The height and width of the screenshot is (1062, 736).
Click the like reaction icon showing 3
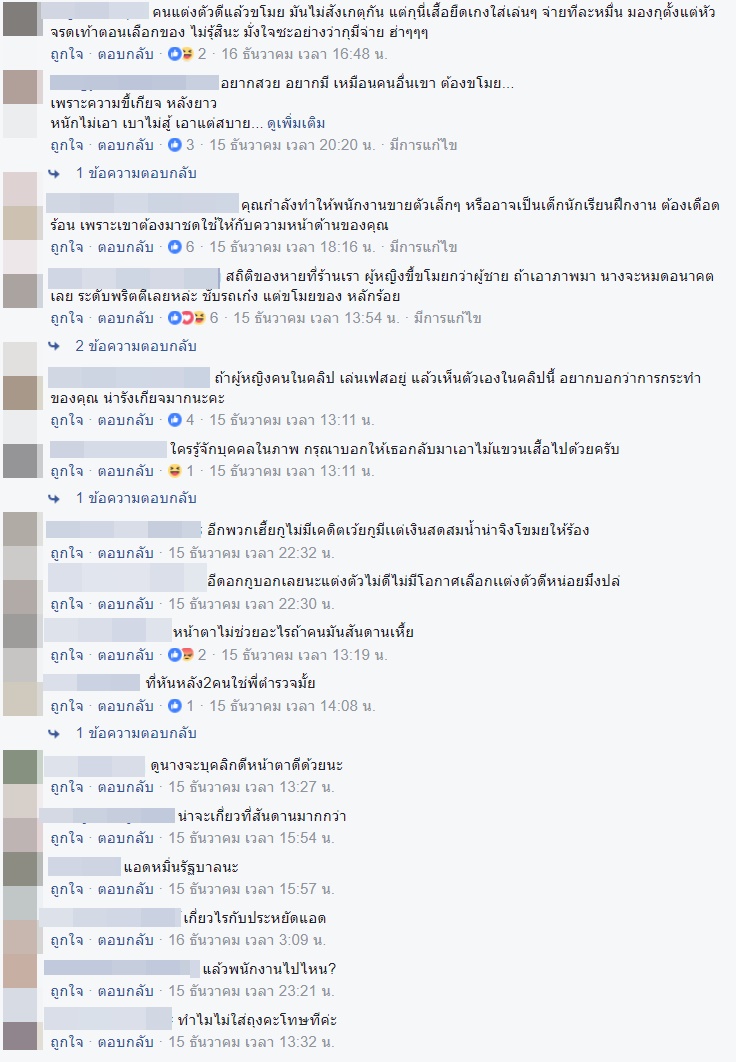175,145
